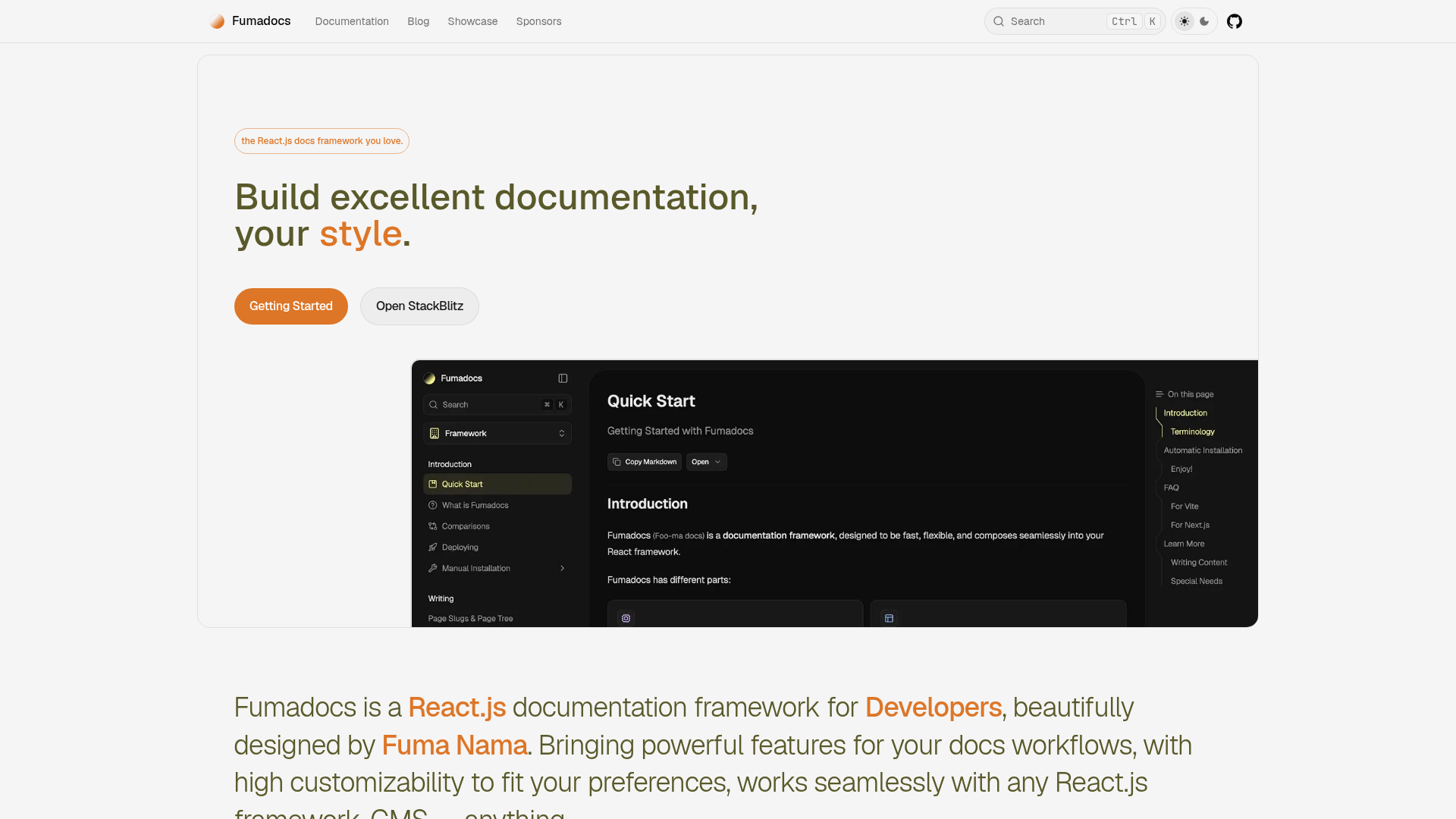
Task: Open the Documentation nav link
Action: [352, 21]
